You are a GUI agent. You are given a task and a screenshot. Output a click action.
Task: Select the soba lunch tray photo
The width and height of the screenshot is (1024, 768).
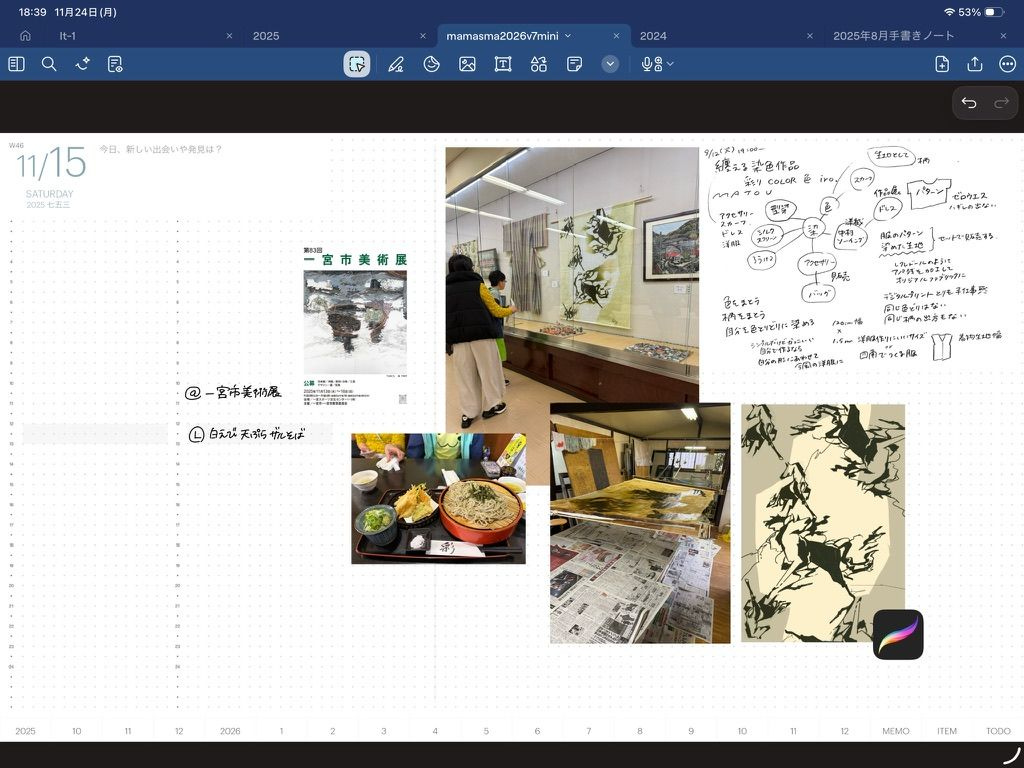point(438,498)
